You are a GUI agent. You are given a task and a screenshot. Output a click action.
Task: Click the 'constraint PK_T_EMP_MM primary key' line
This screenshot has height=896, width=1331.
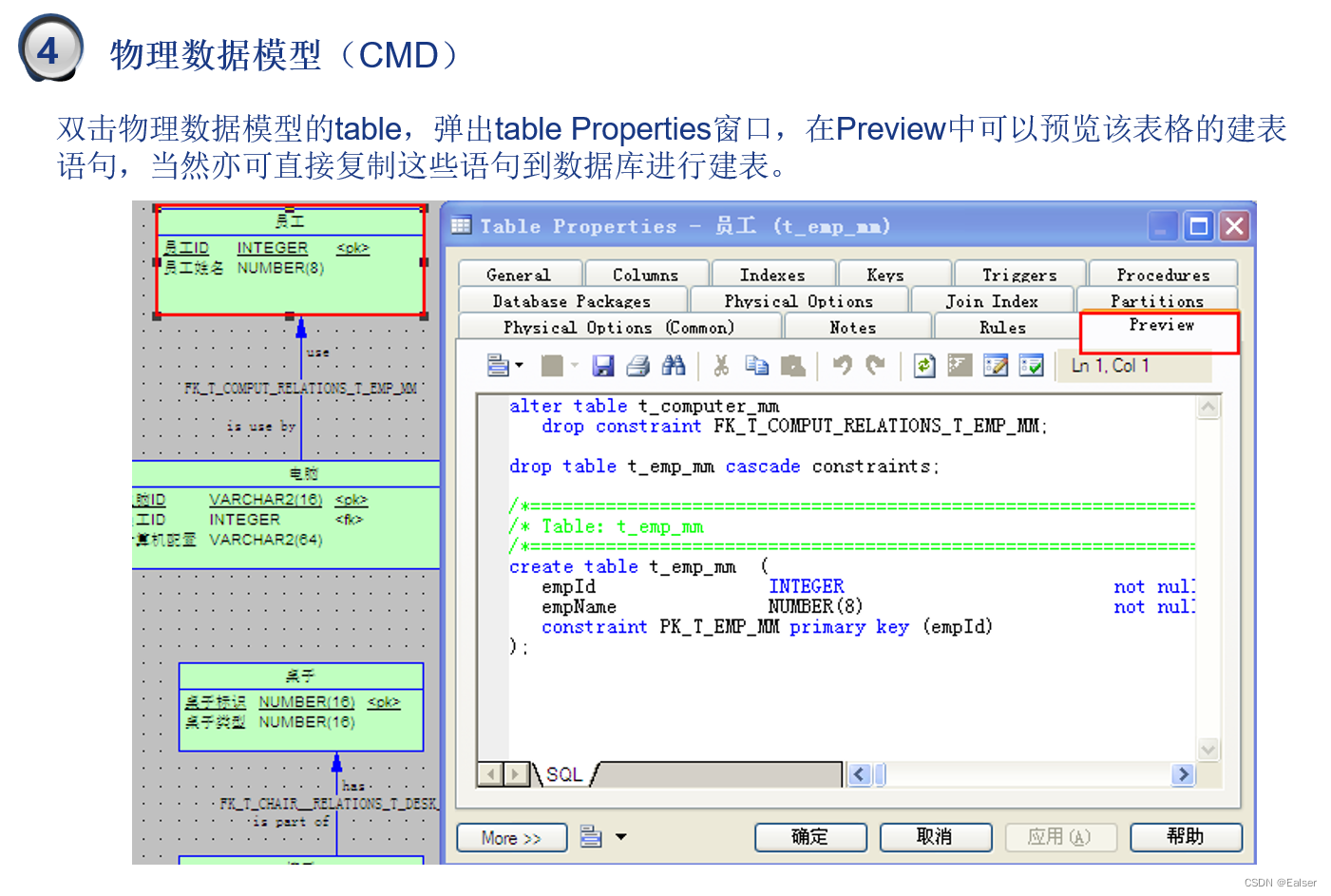point(767,627)
